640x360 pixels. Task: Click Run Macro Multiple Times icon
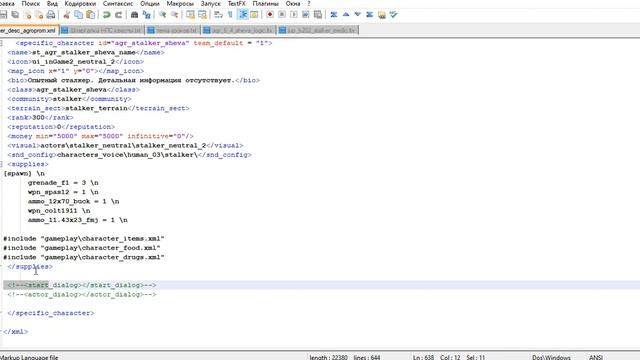pyautogui.click(x=306, y=15)
